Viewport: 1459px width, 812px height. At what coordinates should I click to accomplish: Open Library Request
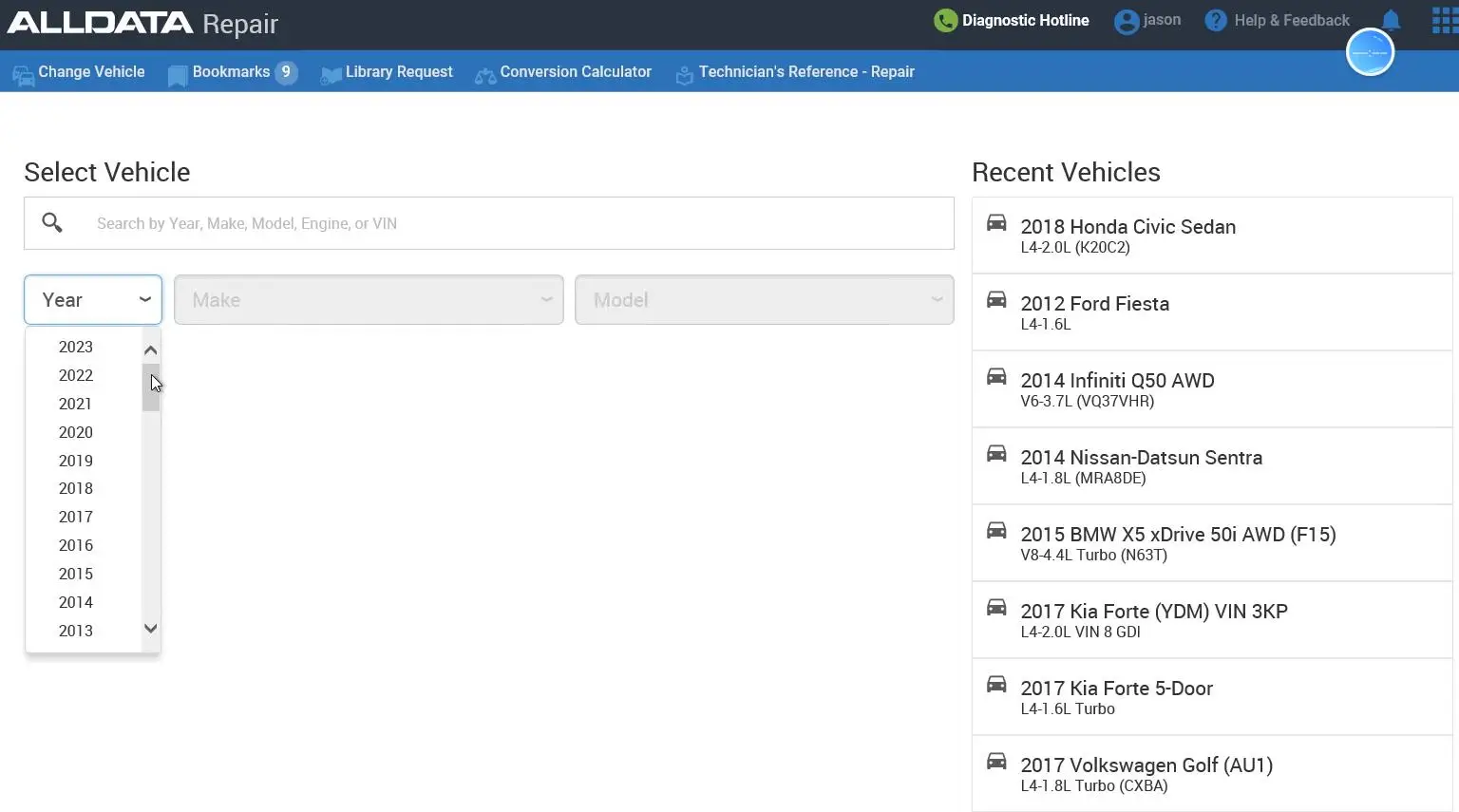tap(399, 72)
